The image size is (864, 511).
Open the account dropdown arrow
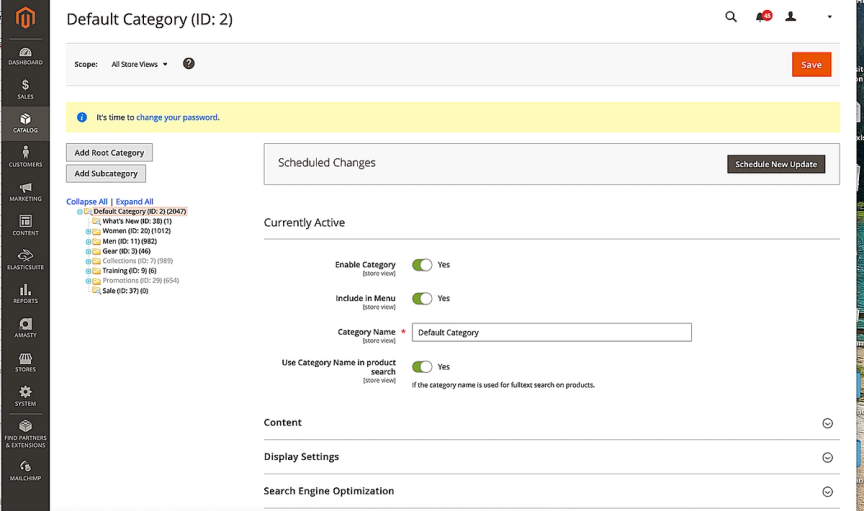point(829,17)
